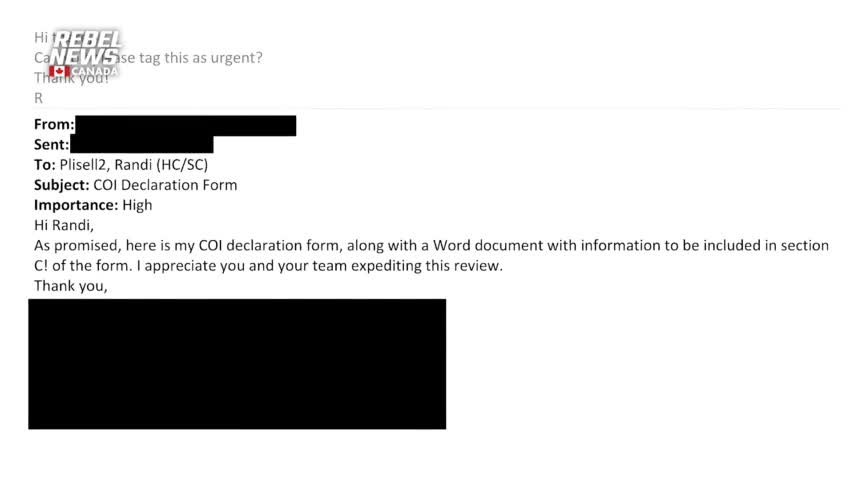This screenshot has height=480, width=854.
Task: Select the COI Declaration Form subject text
Action: [x=165, y=185]
